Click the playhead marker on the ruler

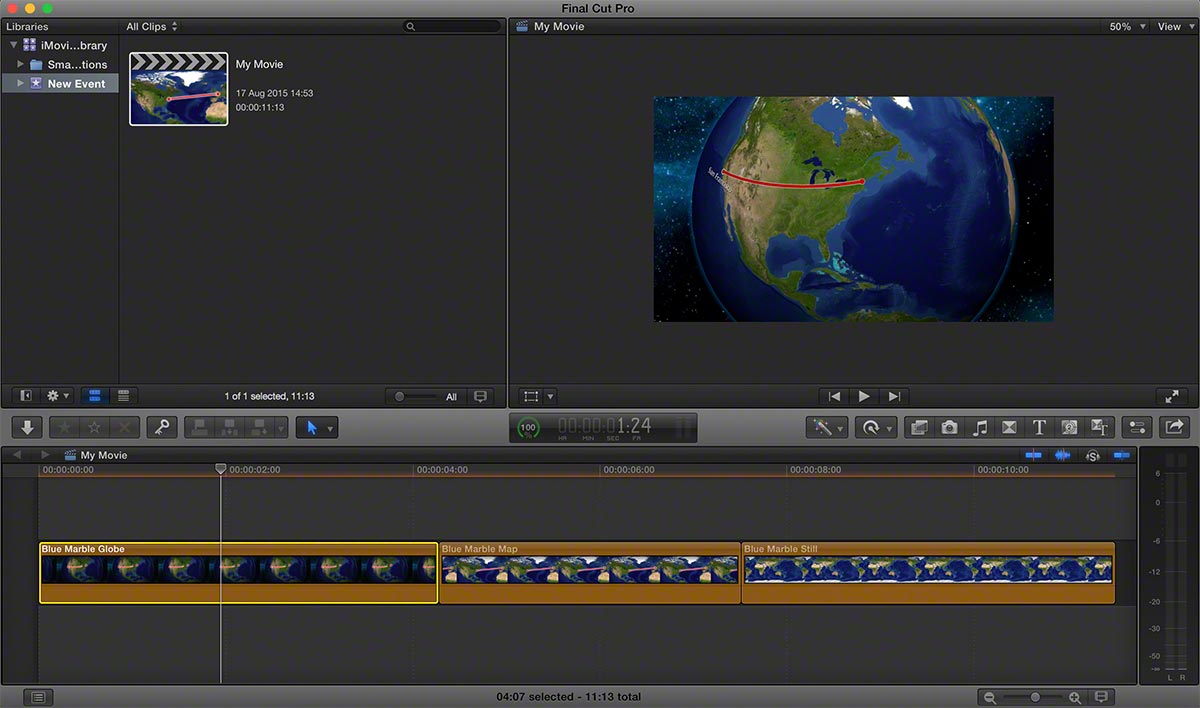(221, 468)
